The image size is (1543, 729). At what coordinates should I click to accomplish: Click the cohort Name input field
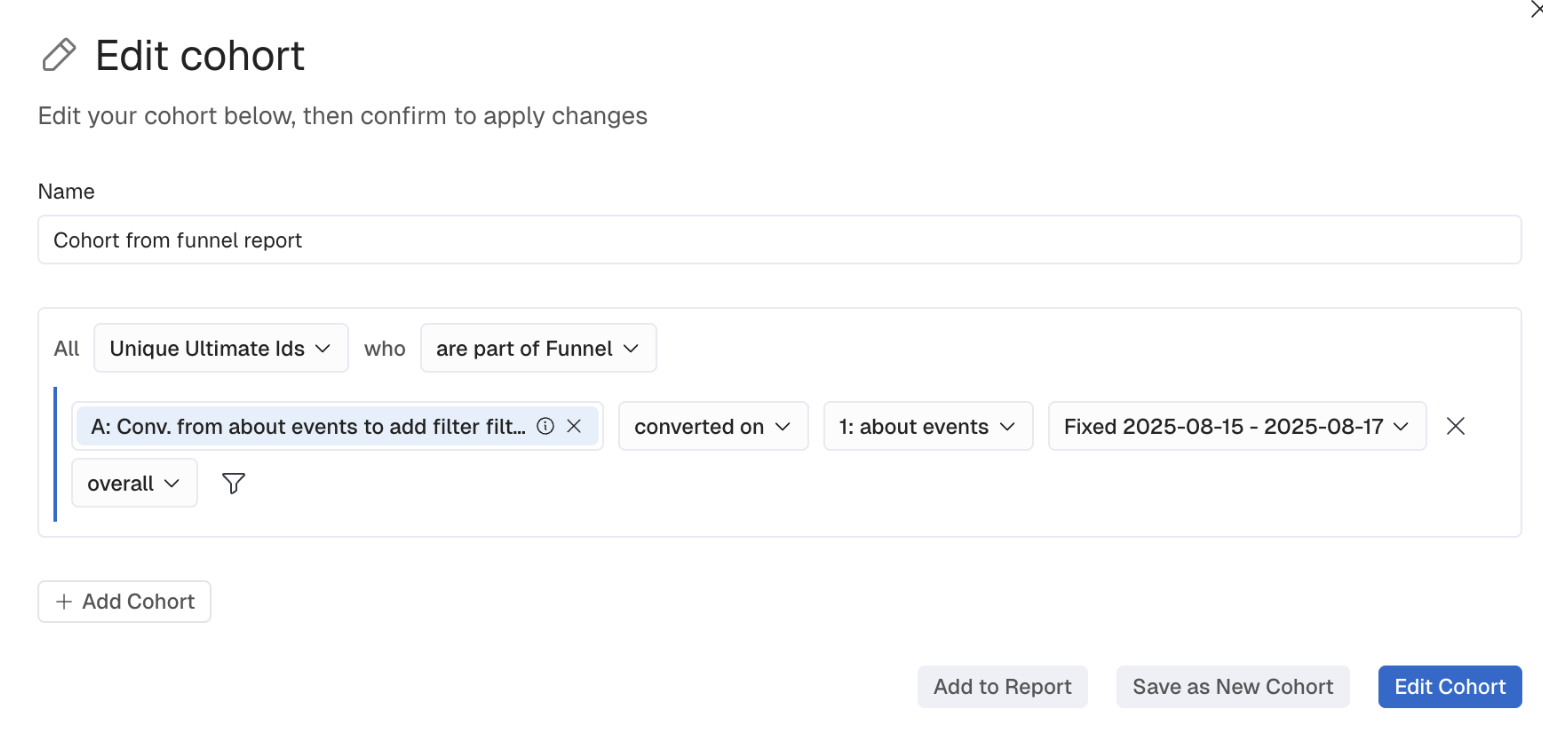(779, 240)
